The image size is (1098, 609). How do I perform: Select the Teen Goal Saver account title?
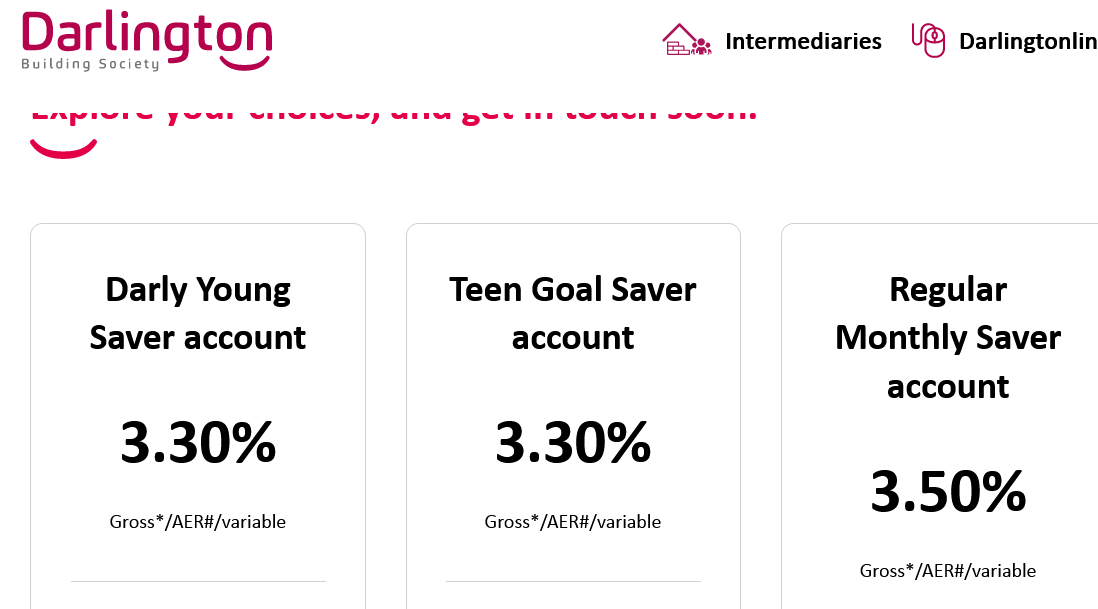[573, 313]
